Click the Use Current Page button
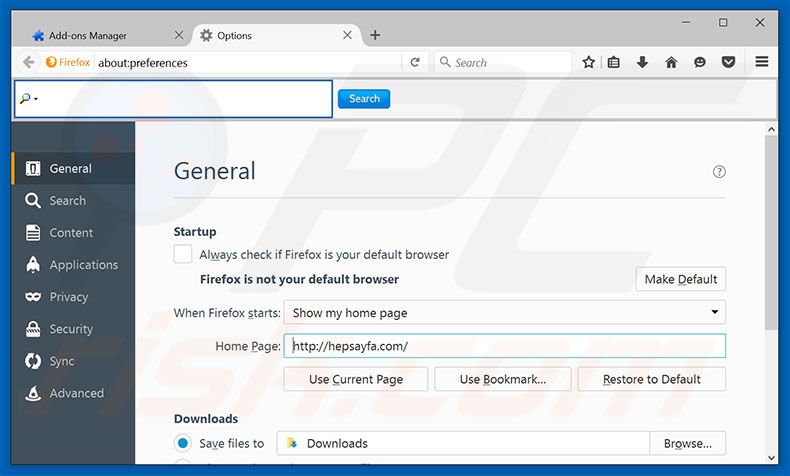790x476 pixels. (356, 379)
